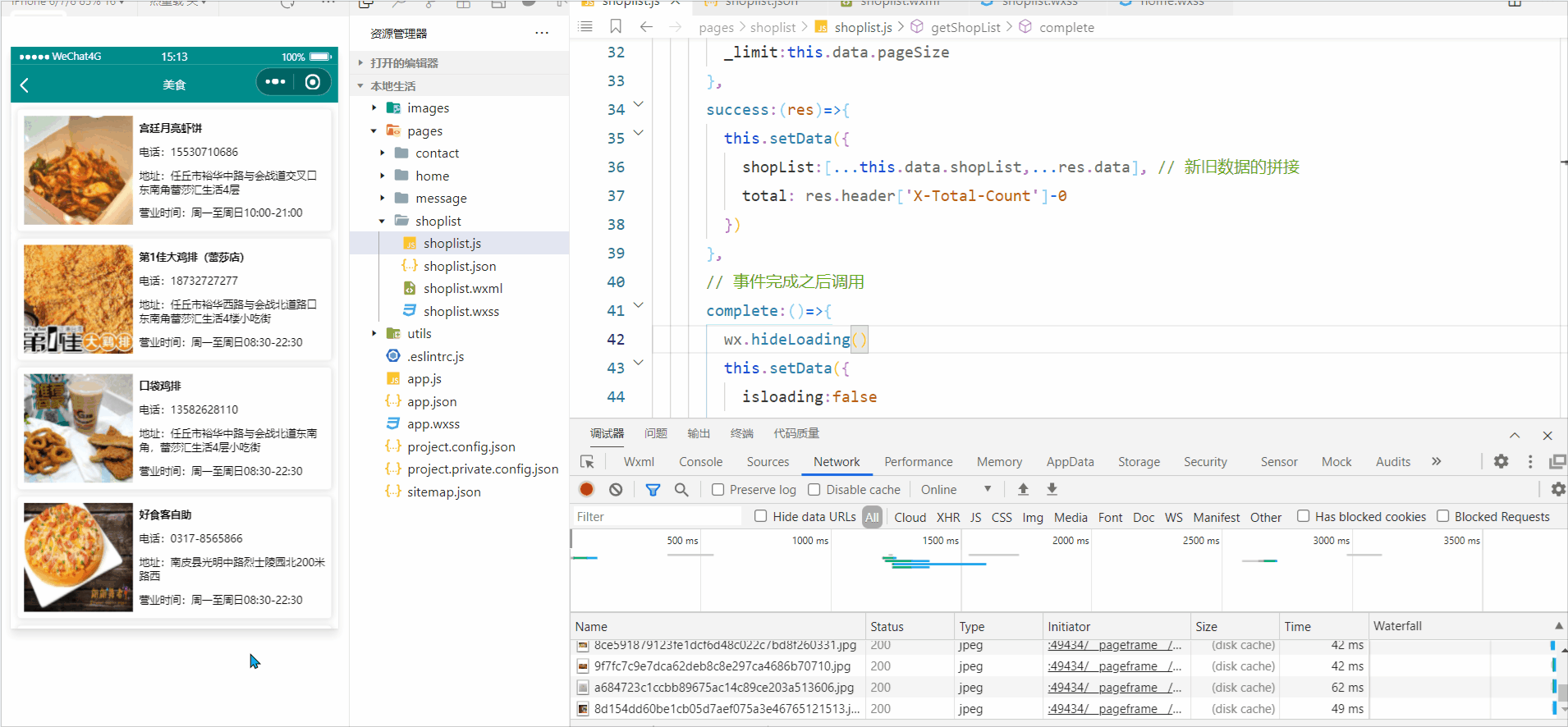Switch to the Wxml tab

(639, 462)
